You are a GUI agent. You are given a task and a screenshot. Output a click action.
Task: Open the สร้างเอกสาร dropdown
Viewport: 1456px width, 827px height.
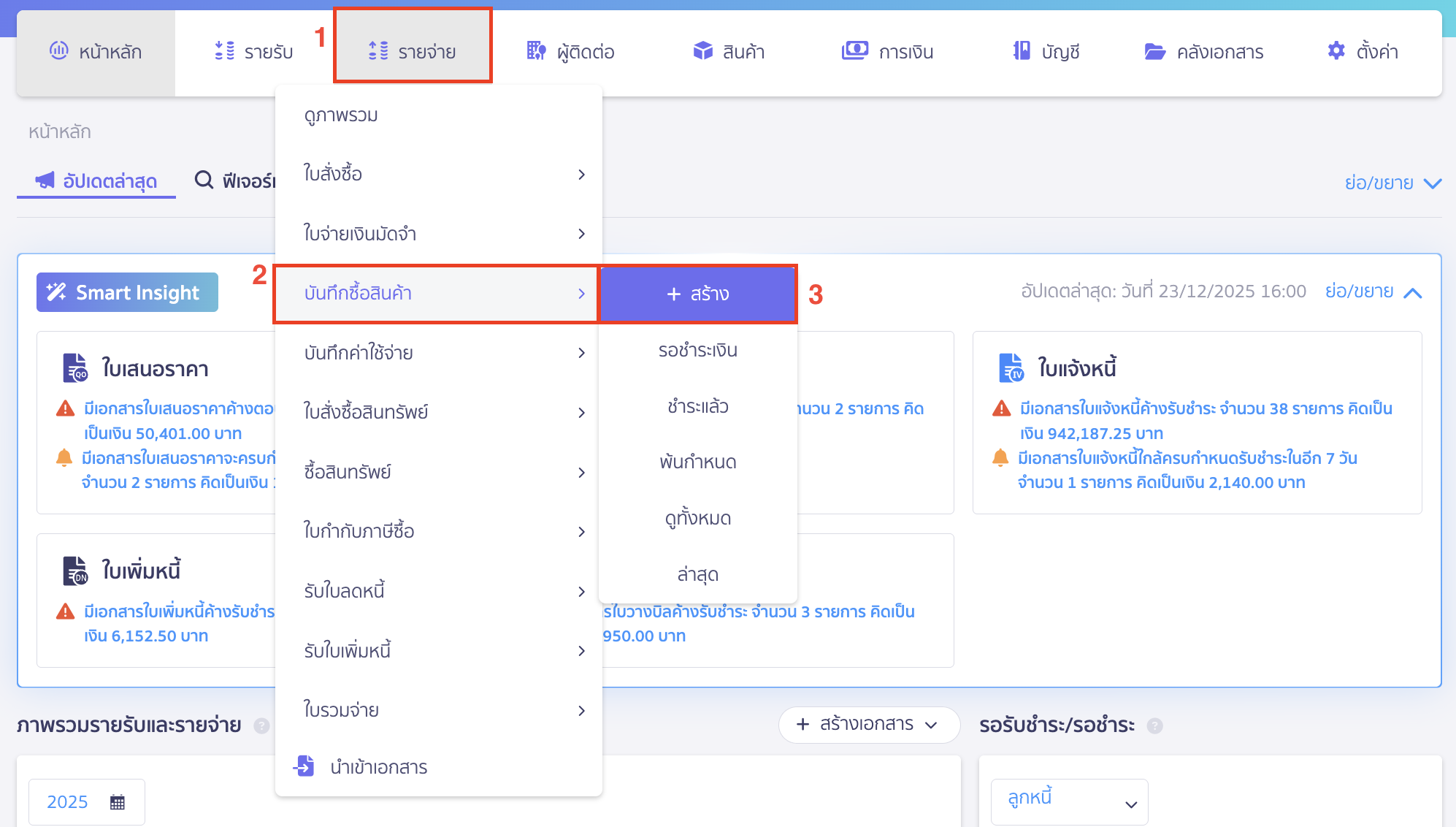868,725
